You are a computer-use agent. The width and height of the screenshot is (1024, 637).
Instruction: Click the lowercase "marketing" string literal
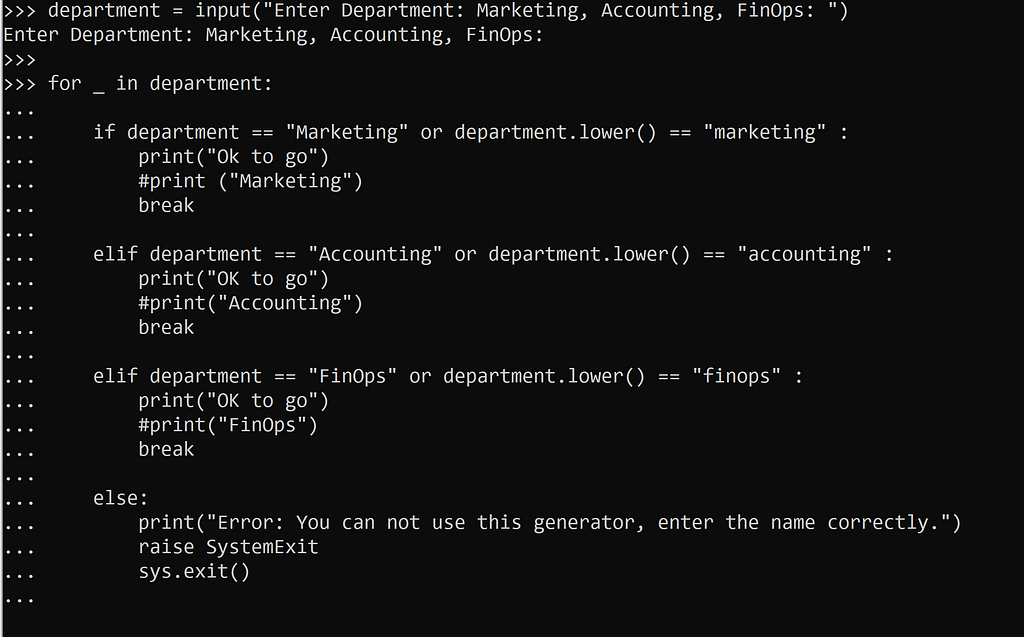pyautogui.click(x=764, y=133)
